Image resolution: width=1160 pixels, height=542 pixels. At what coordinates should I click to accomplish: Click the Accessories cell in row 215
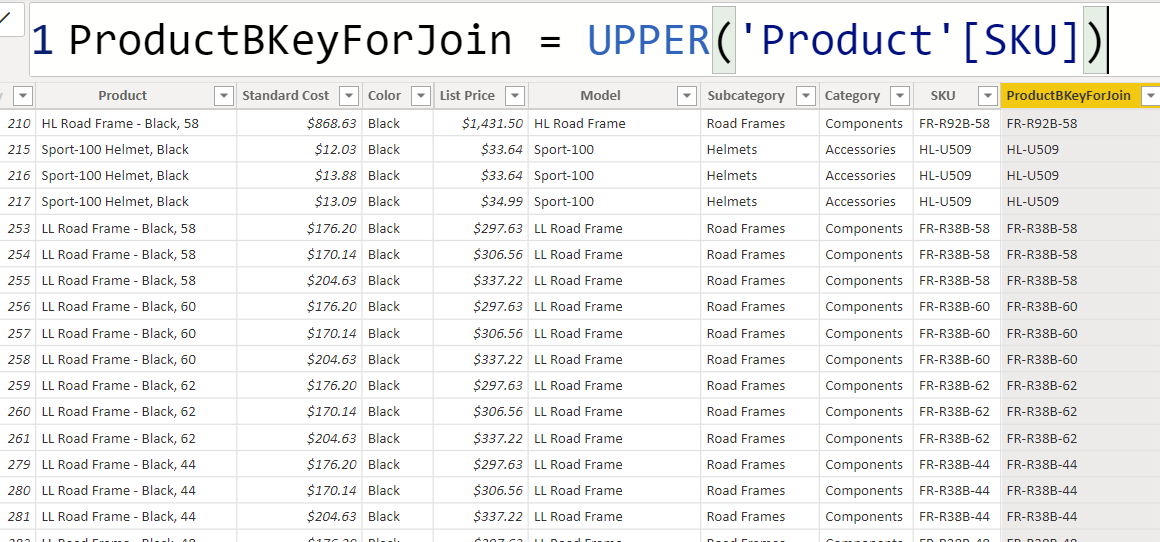(x=860, y=150)
